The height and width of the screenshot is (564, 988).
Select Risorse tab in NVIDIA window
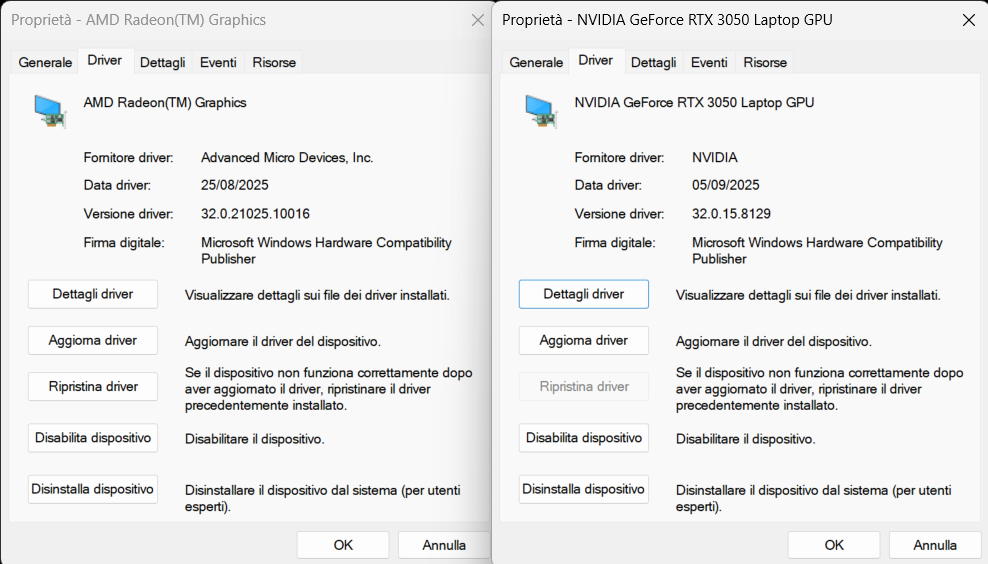click(x=765, y=62)
